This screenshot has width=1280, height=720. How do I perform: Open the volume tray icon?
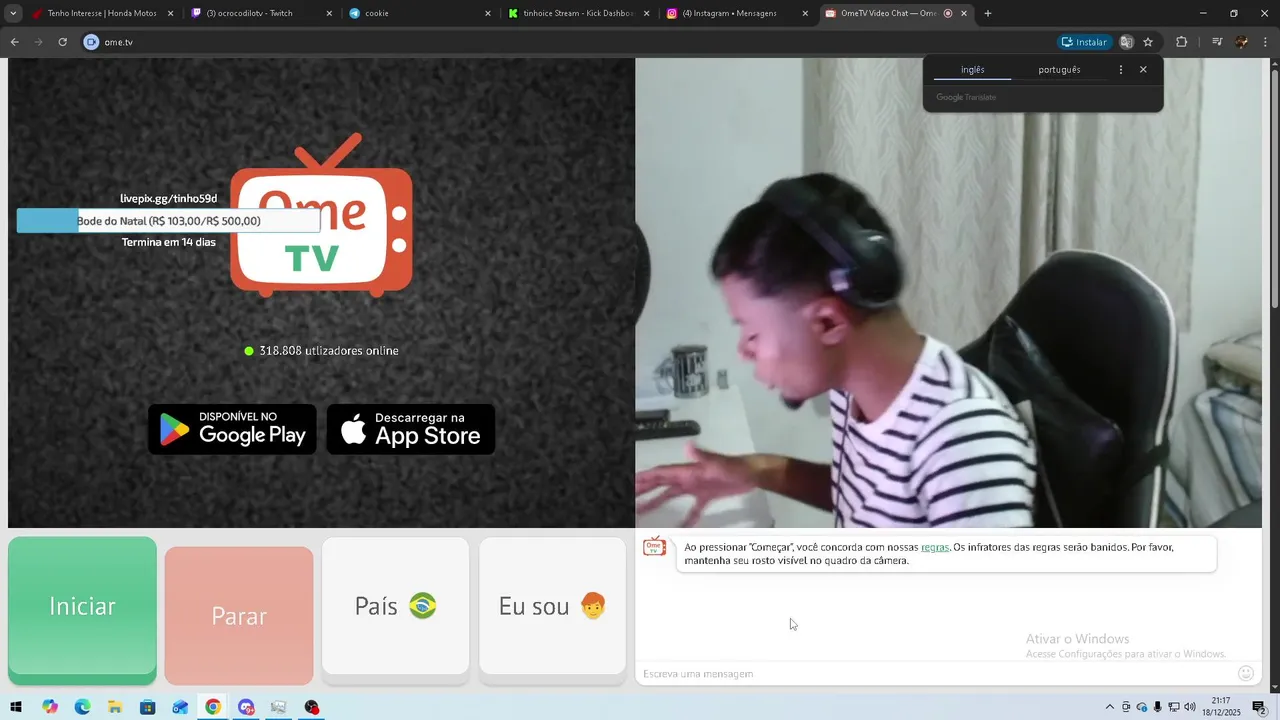point(1190,707)
